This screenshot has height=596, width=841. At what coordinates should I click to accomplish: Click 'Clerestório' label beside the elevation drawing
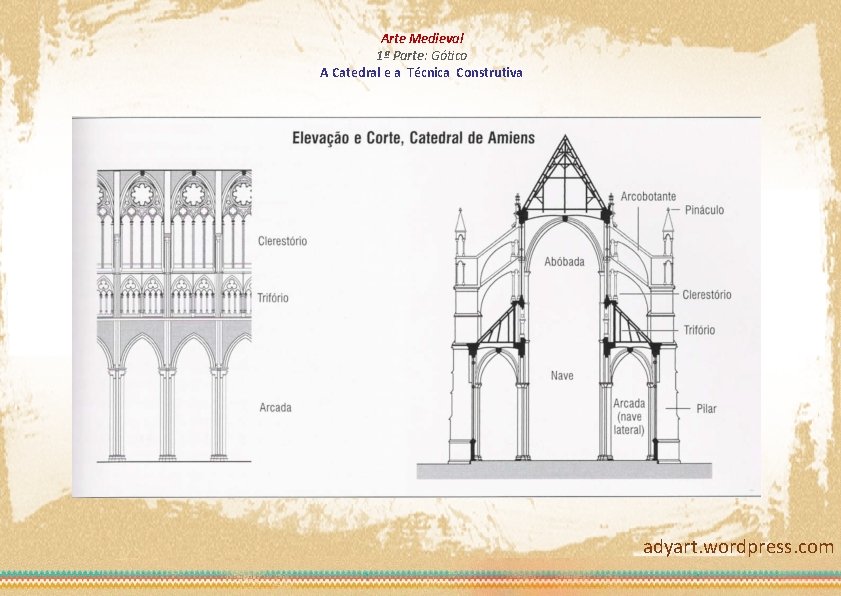click(x=283, y=241)
